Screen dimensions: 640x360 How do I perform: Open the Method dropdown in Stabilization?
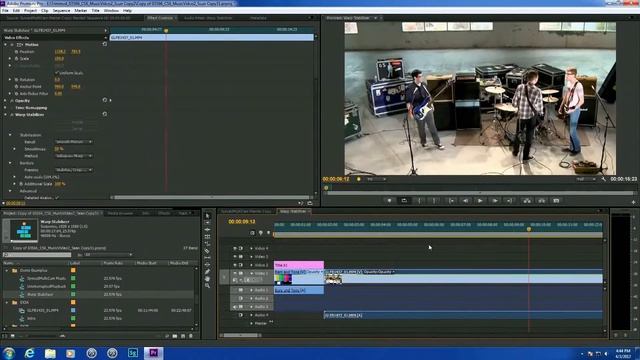click(x=73, y=156)
